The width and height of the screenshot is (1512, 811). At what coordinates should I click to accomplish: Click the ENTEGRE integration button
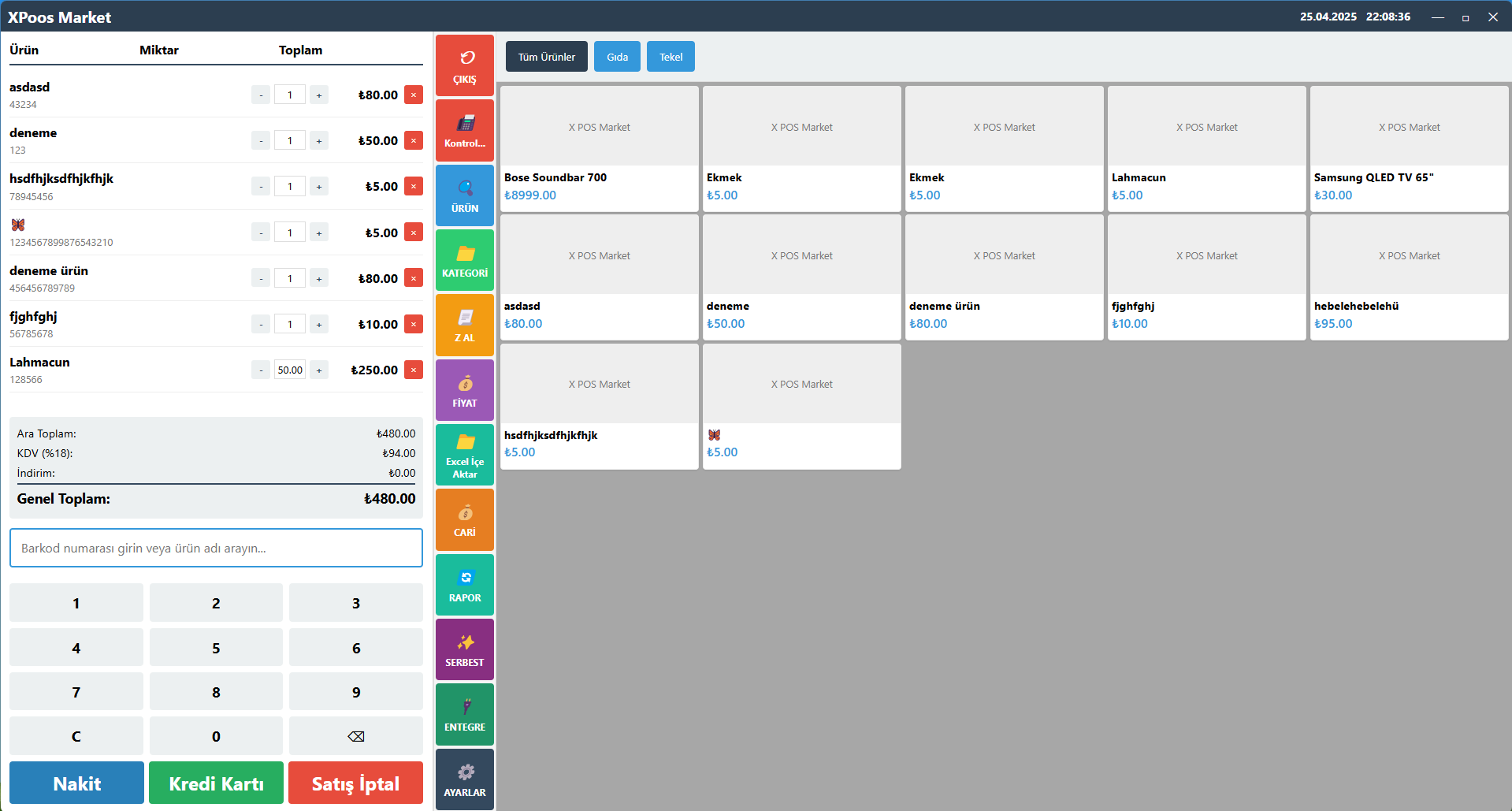(465, 714)
